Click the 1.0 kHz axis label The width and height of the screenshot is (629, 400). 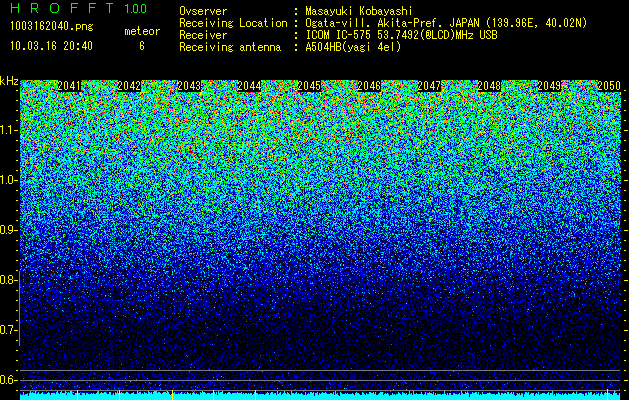point(8,180)
